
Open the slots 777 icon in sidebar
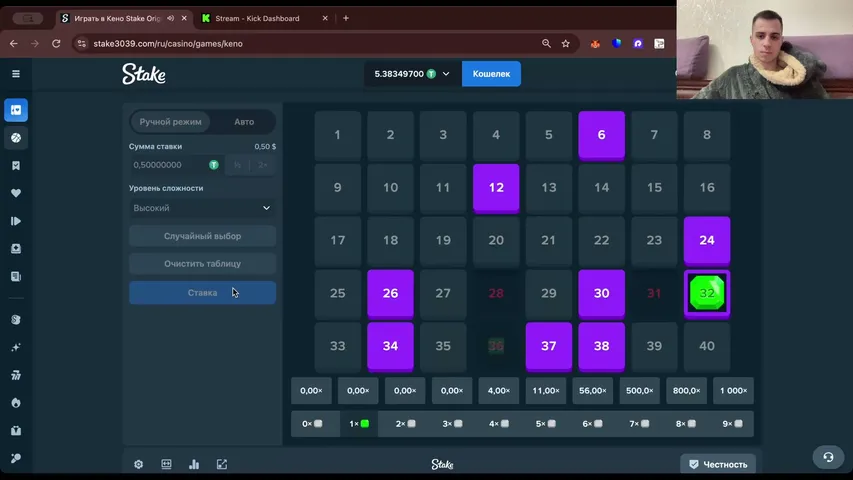16,375
